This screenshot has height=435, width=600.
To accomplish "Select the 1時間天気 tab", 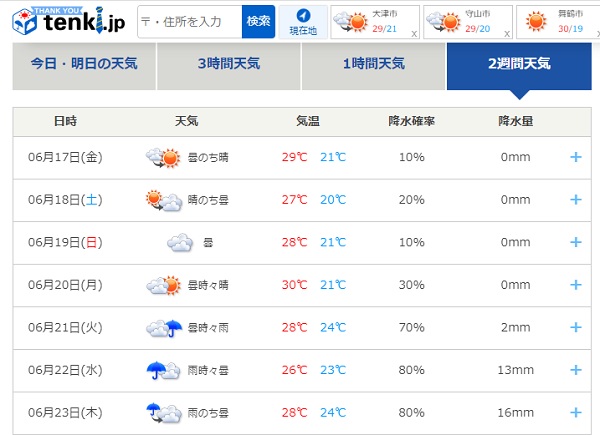I will [373, 64].
